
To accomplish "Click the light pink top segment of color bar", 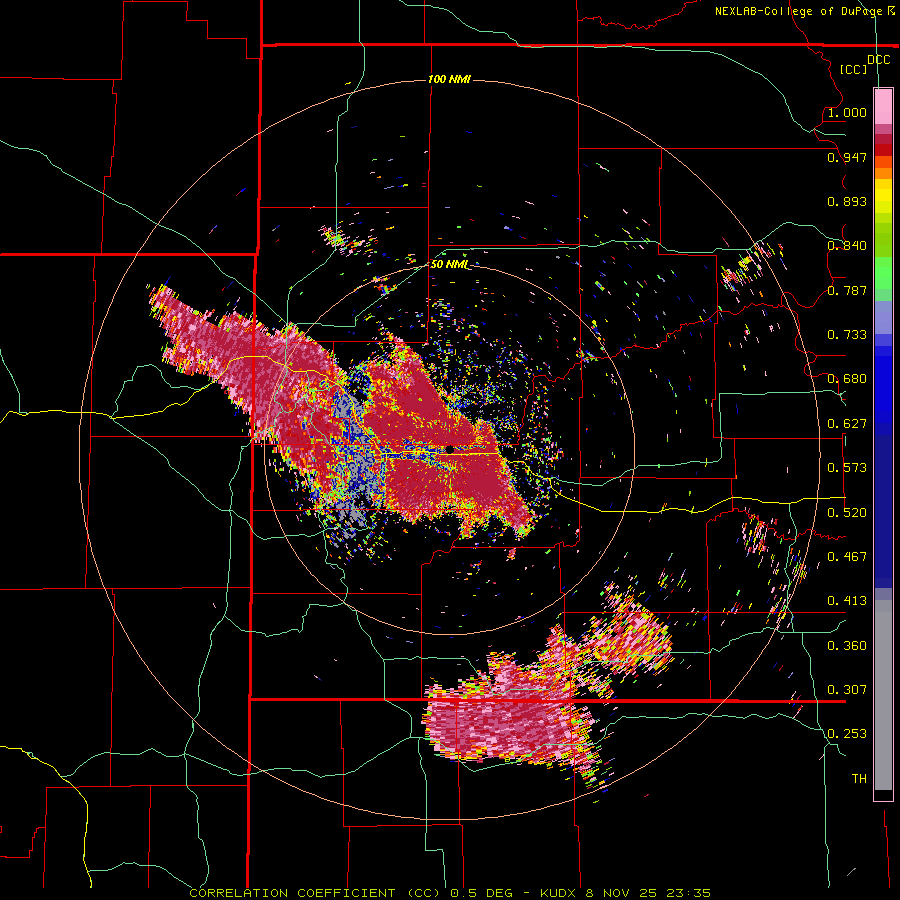I will click(883, 106).
